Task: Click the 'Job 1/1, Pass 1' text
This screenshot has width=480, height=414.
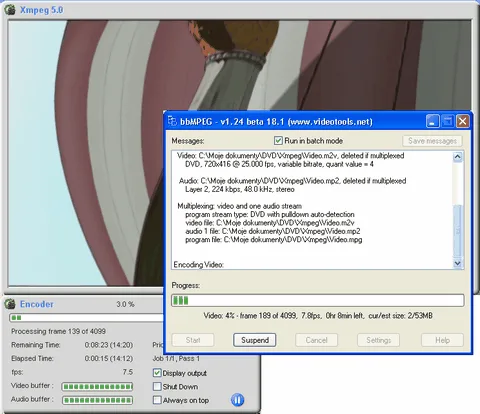Action: (176, 359)
